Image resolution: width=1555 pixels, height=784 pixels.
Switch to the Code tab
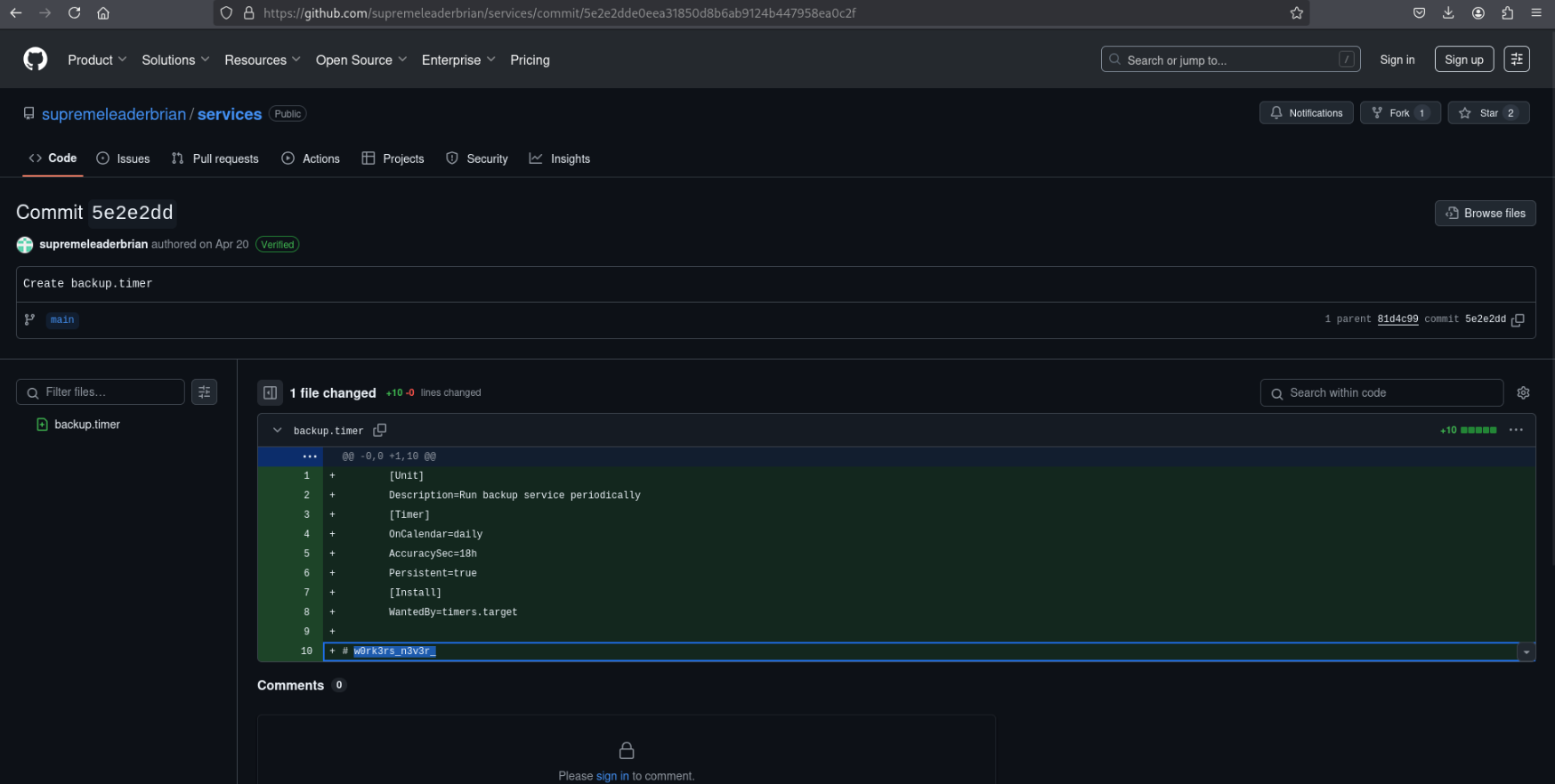[x=53, y=158]
